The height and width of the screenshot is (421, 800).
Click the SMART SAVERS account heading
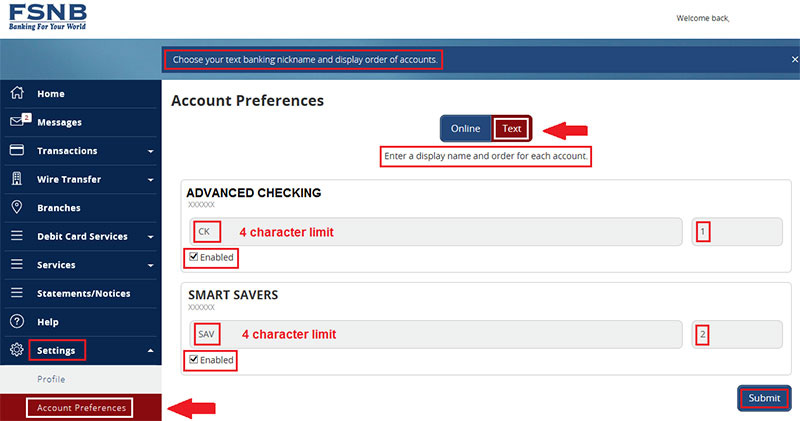coord(233,295)
